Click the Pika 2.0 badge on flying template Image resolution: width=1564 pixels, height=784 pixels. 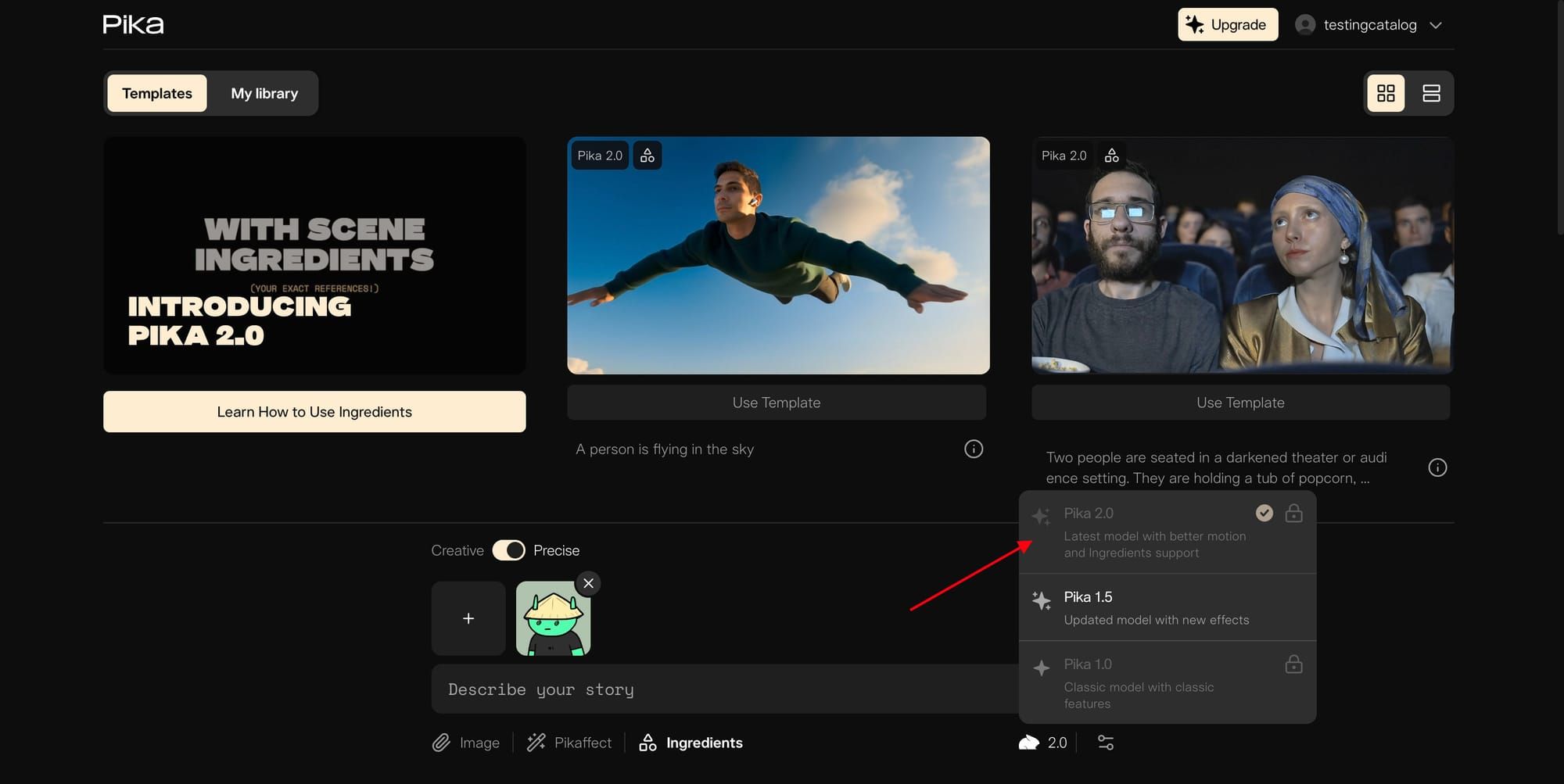tap(600, 156)
